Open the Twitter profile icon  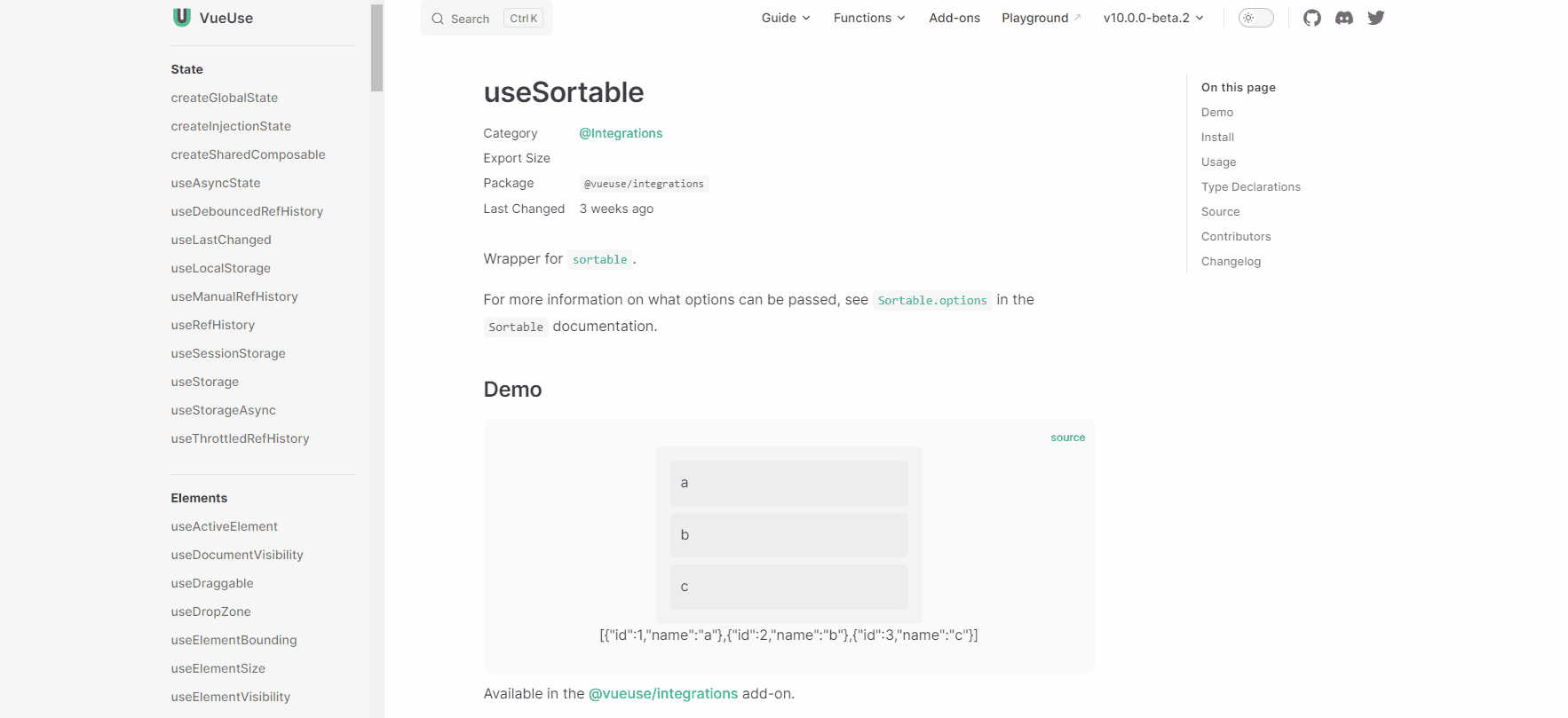click(1376, 18)
